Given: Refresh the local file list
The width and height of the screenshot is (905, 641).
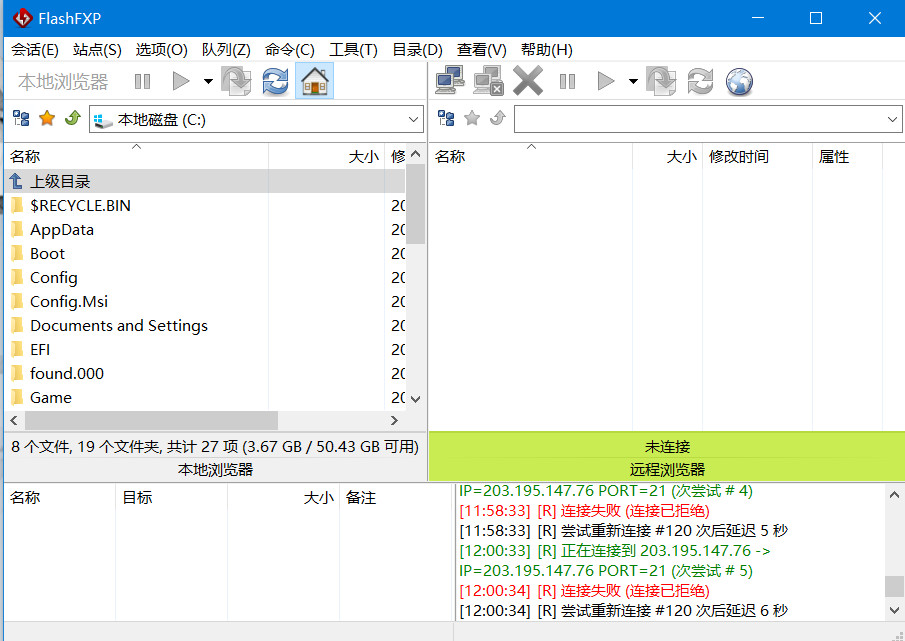Looking at the screenshot, I should (274, 81).
